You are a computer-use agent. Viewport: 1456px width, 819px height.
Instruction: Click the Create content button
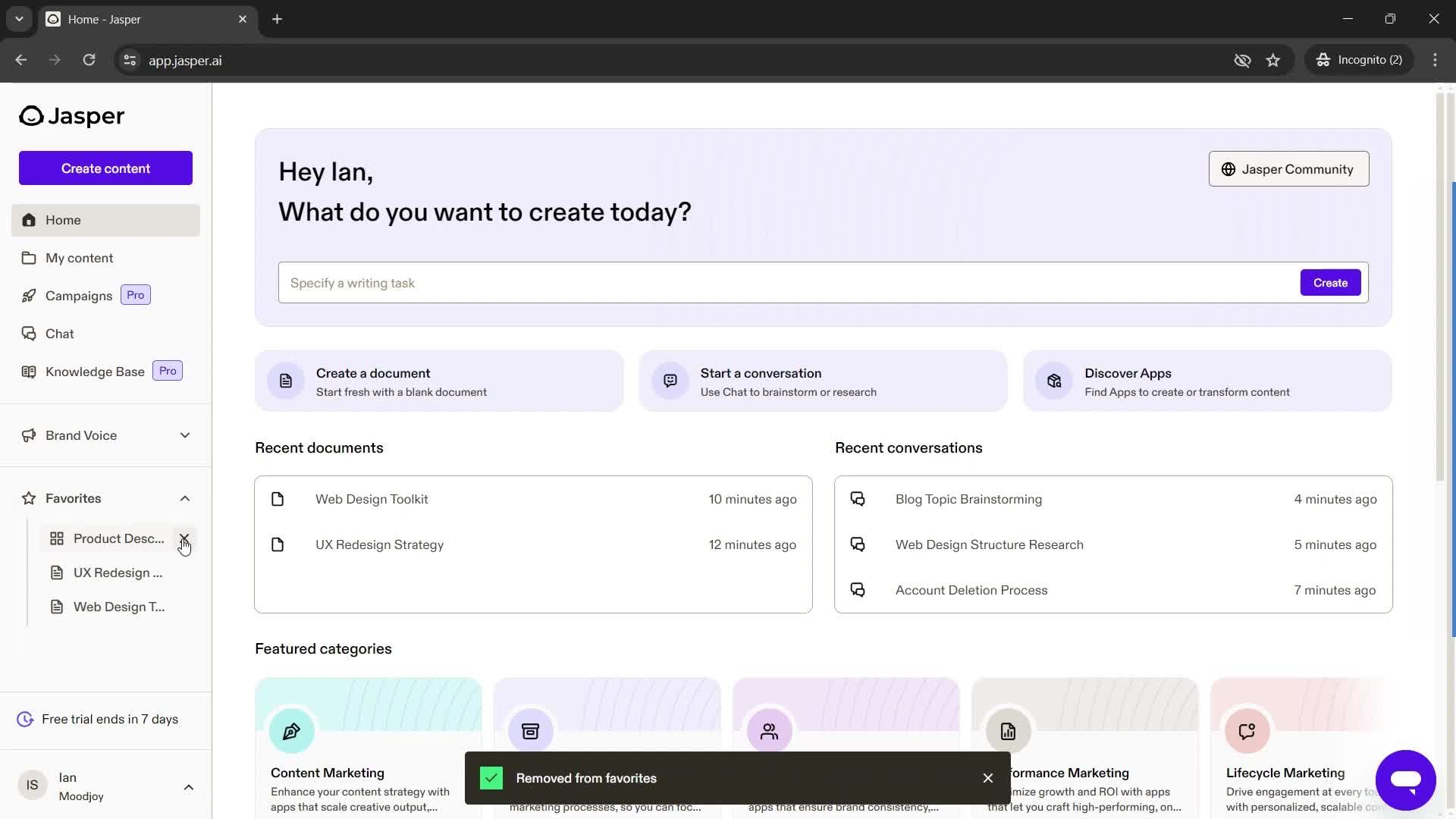click(106, 168)
